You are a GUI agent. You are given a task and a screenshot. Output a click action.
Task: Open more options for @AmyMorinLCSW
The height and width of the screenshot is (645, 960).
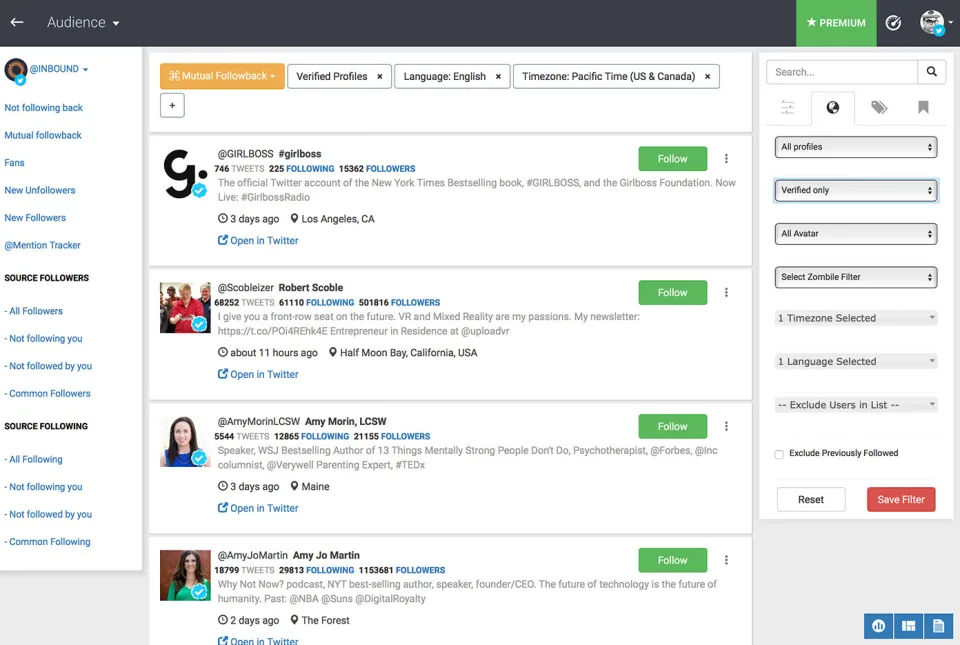coord(726,427)
